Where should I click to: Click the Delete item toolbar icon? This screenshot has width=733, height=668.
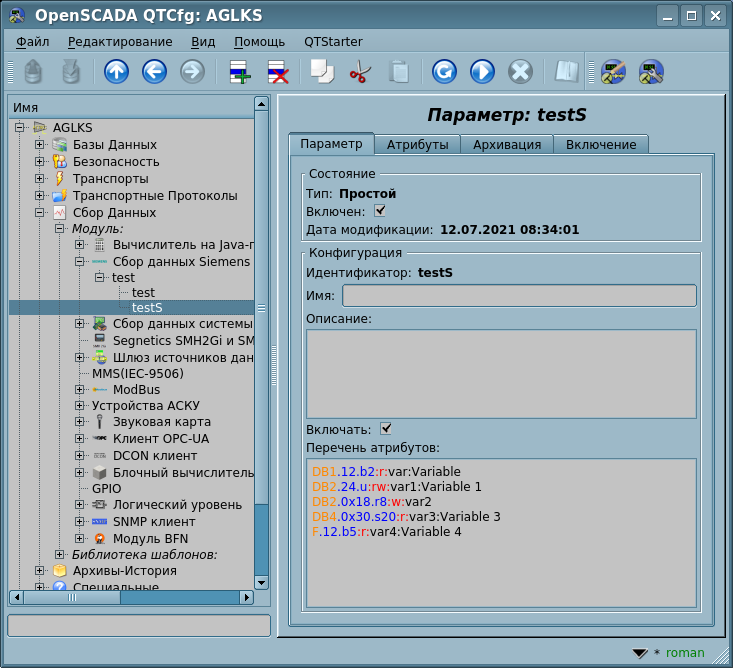coord(277,72)
